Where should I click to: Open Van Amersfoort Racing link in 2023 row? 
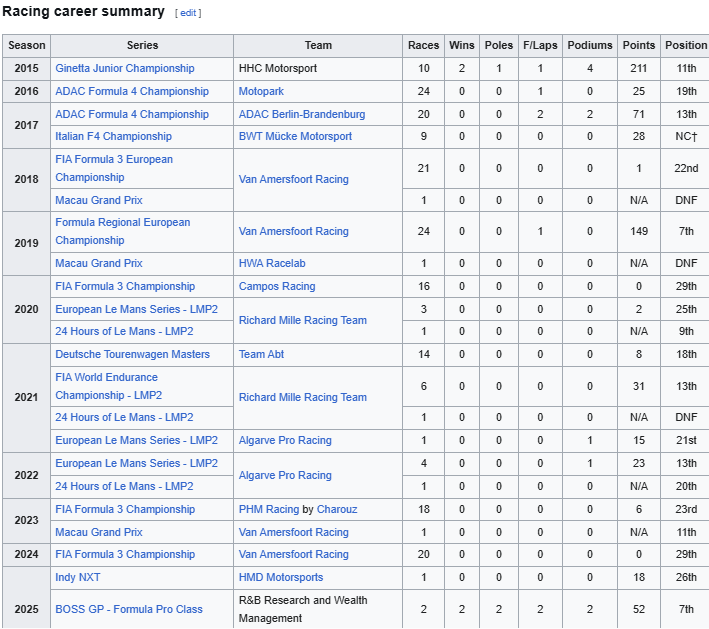pos(293,533)
